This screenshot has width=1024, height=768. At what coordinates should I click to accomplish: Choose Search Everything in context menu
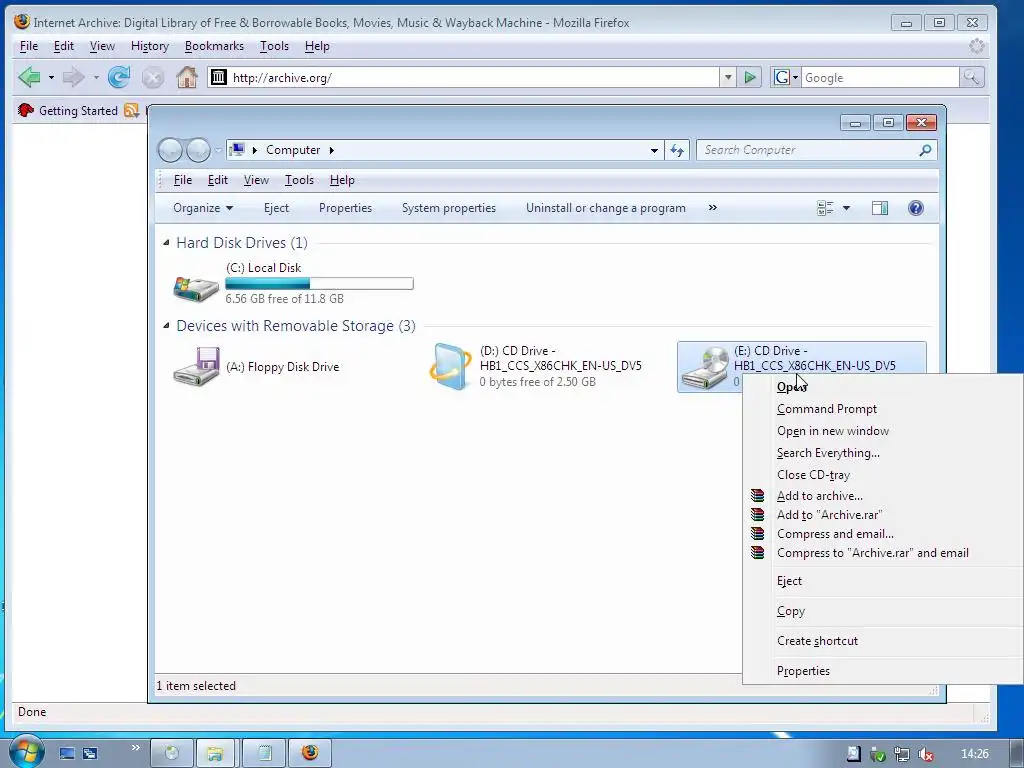click(882, 453)
